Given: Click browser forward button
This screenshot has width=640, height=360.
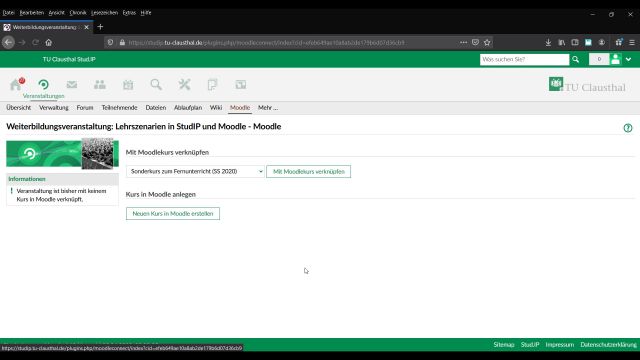Looking at the screenshot, I should click(x=22, y=42).
